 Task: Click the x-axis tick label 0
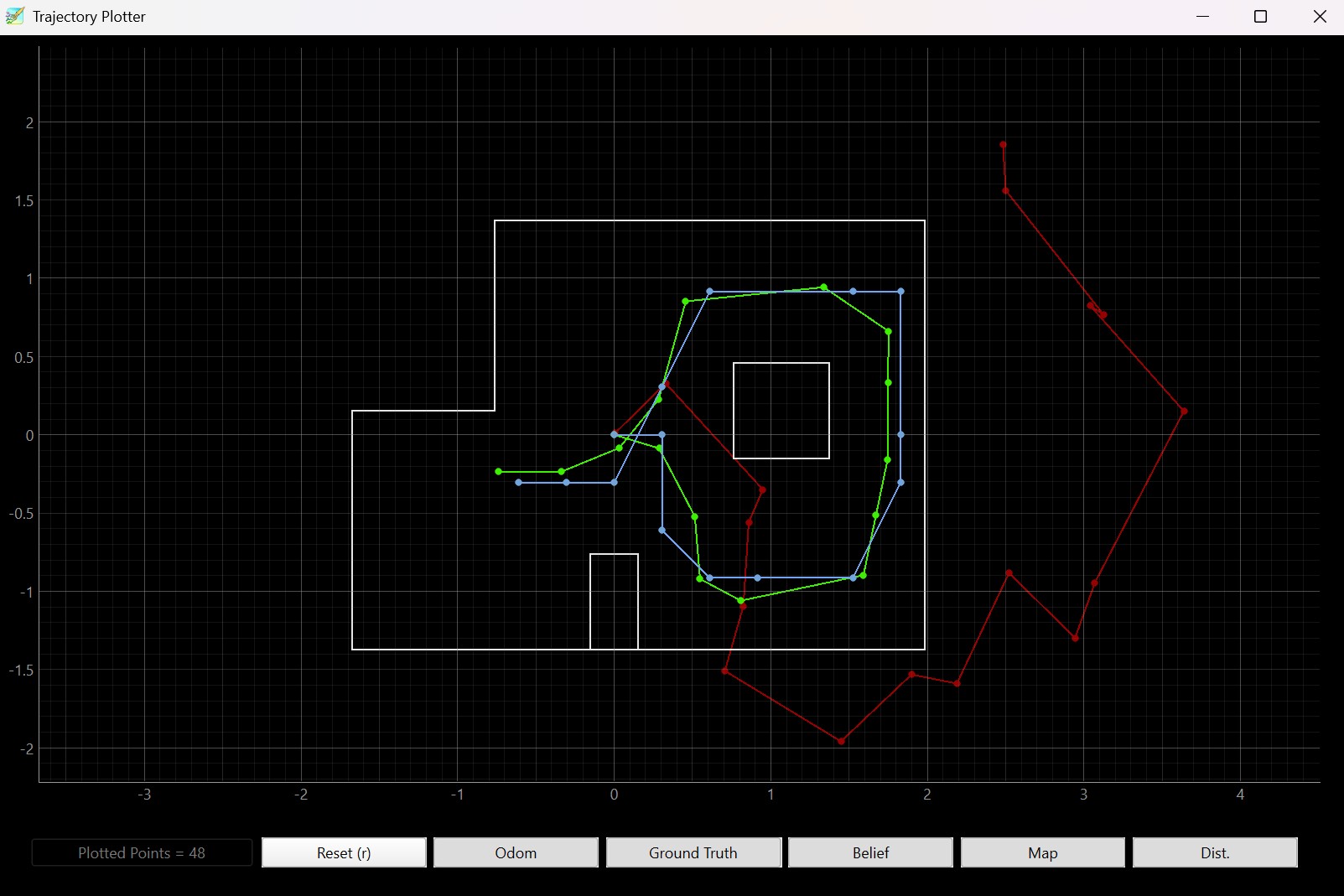614,795
